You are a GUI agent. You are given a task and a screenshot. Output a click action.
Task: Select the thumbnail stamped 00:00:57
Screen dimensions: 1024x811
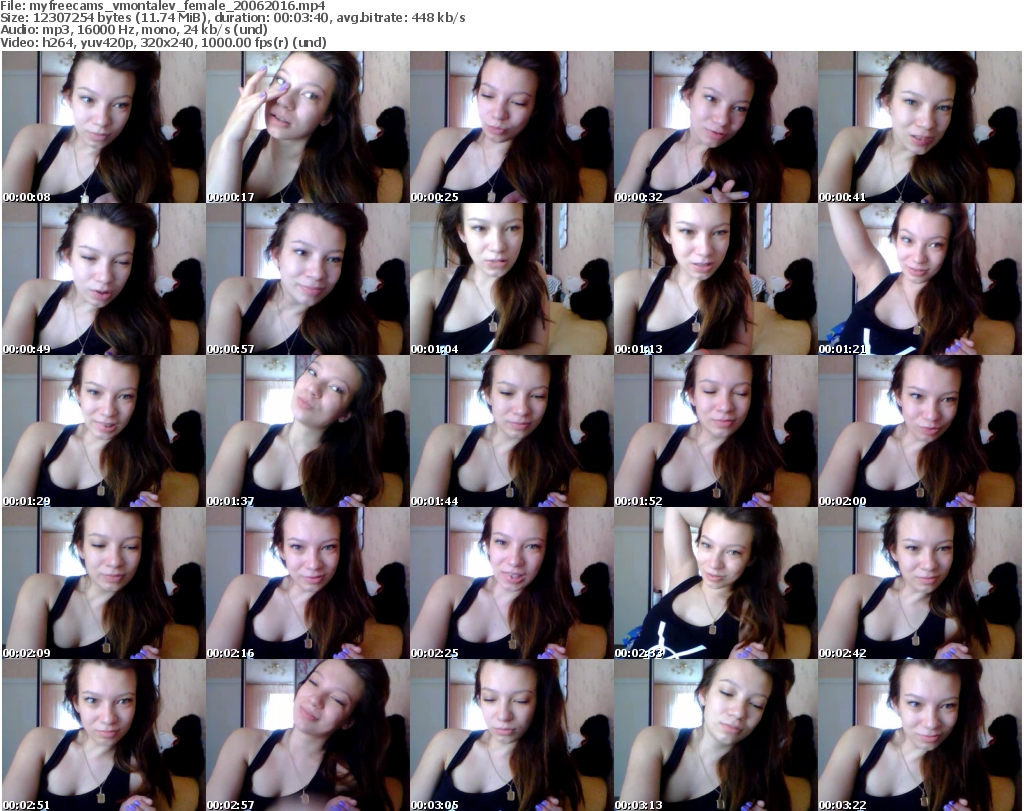(x=308, y=279)
